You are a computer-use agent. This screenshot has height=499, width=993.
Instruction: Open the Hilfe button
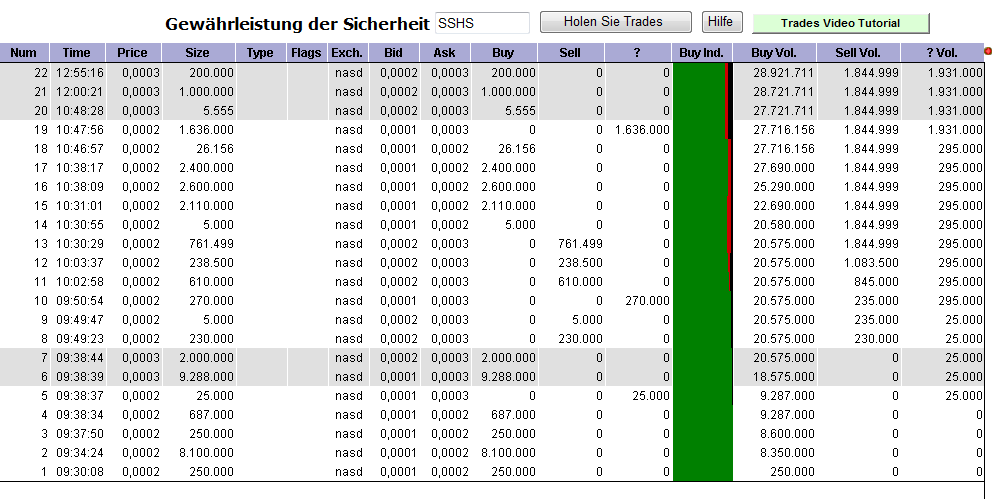722,22
